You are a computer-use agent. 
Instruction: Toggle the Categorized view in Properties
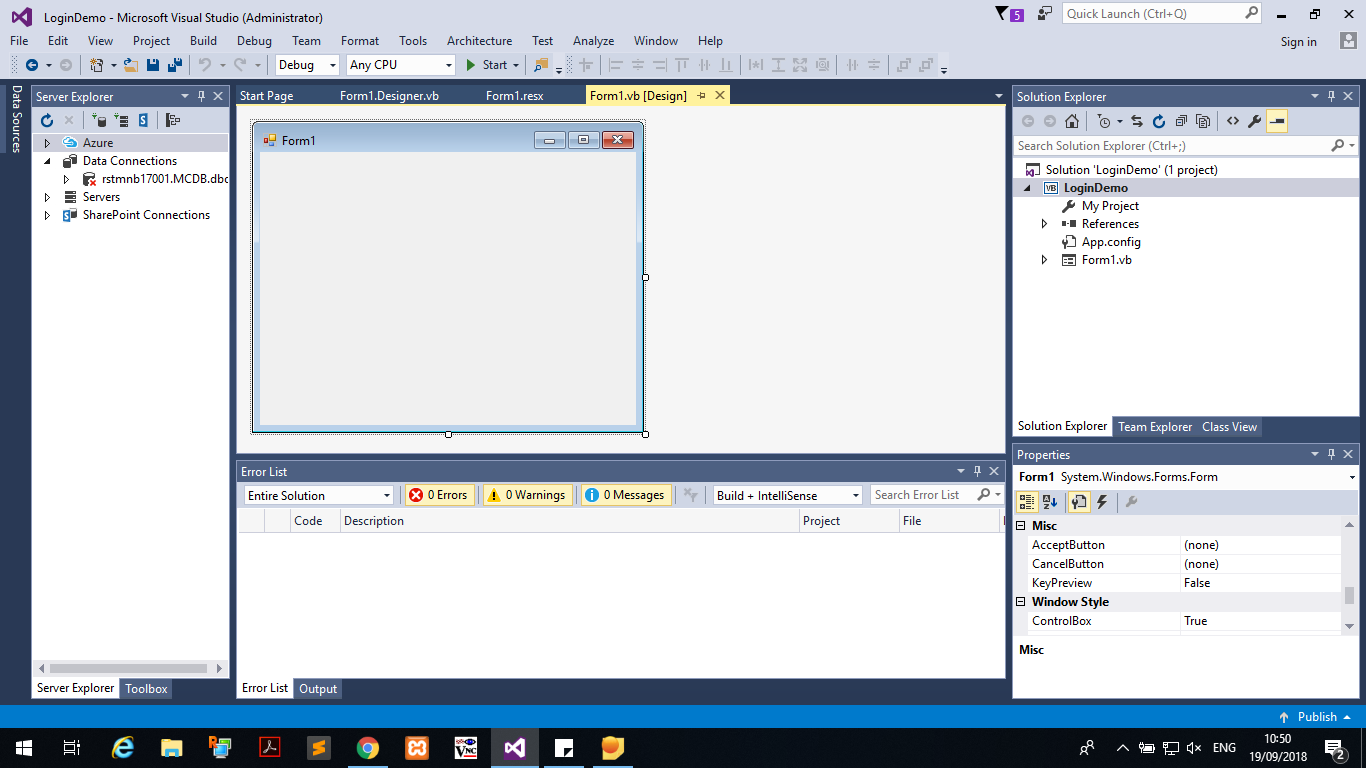tap(1027, 502)
